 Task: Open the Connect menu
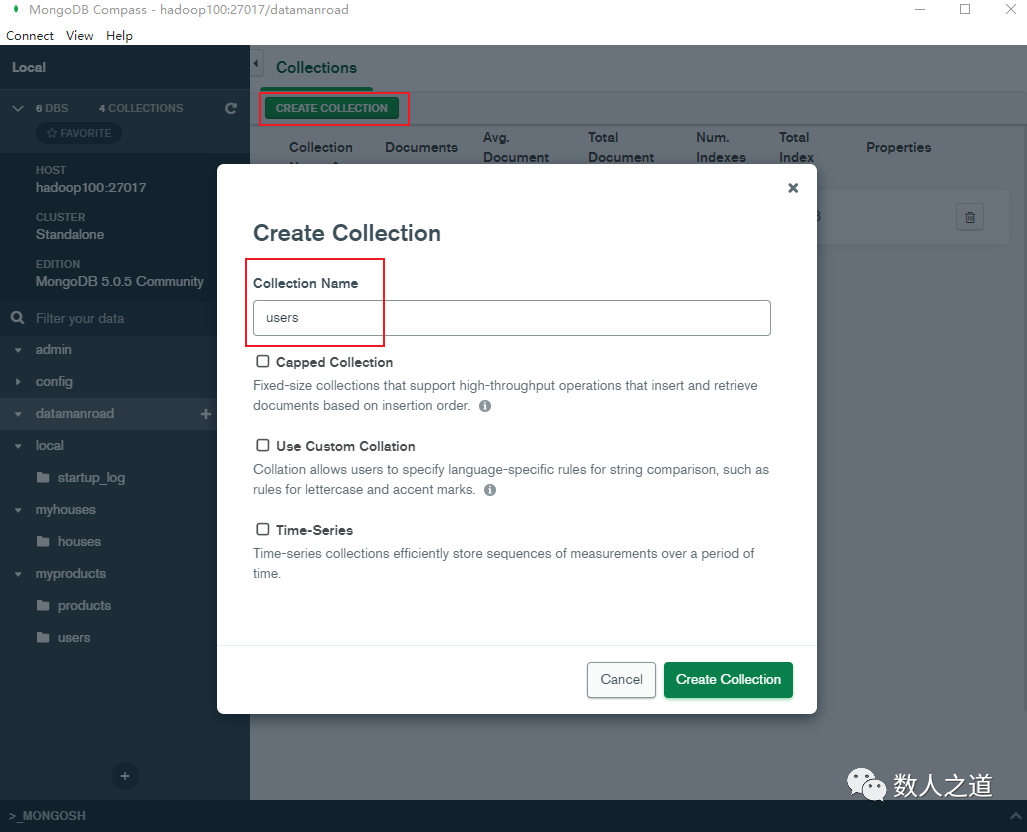[29, 35]
